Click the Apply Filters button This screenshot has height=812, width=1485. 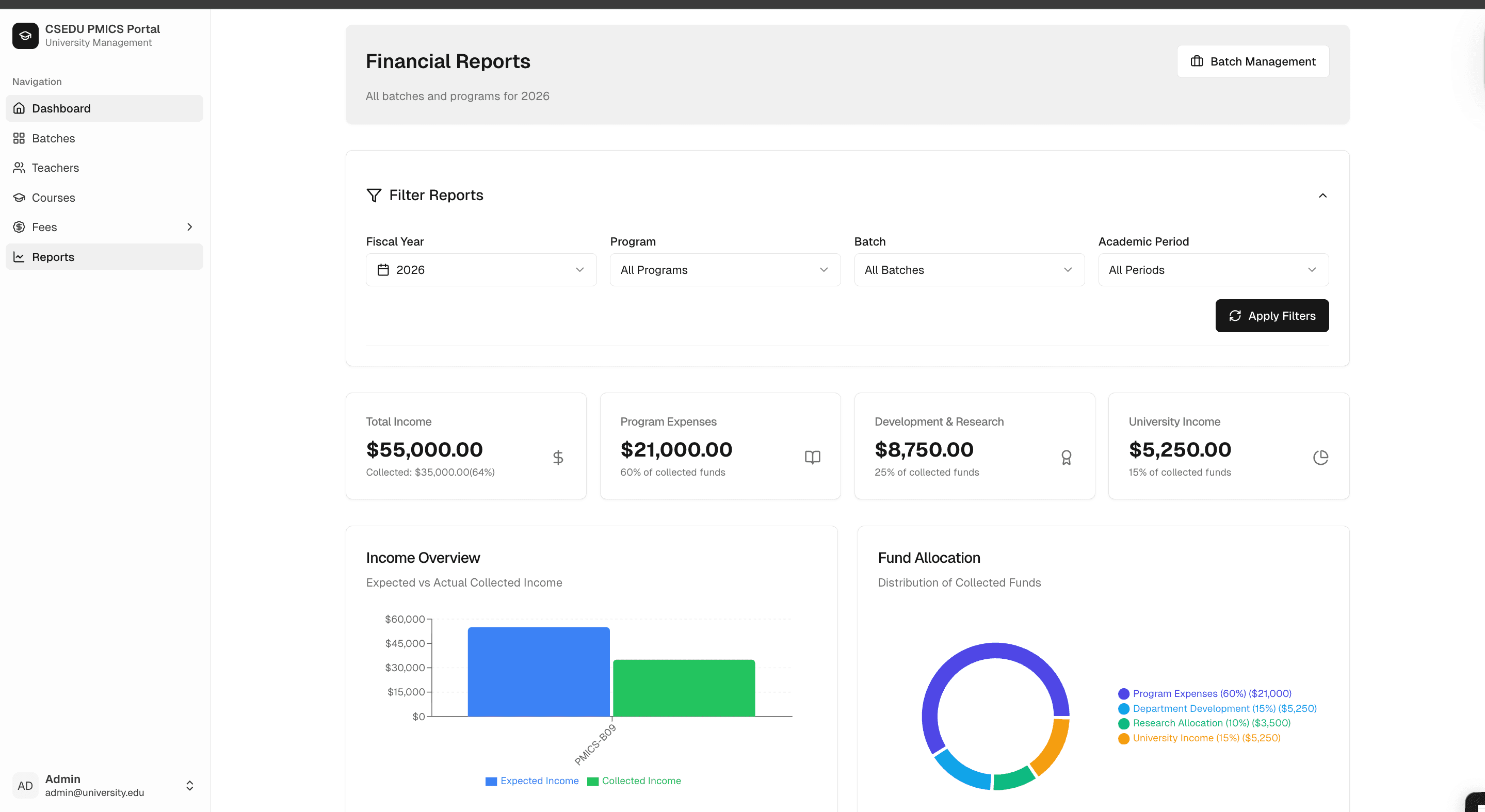(1272, 316)
